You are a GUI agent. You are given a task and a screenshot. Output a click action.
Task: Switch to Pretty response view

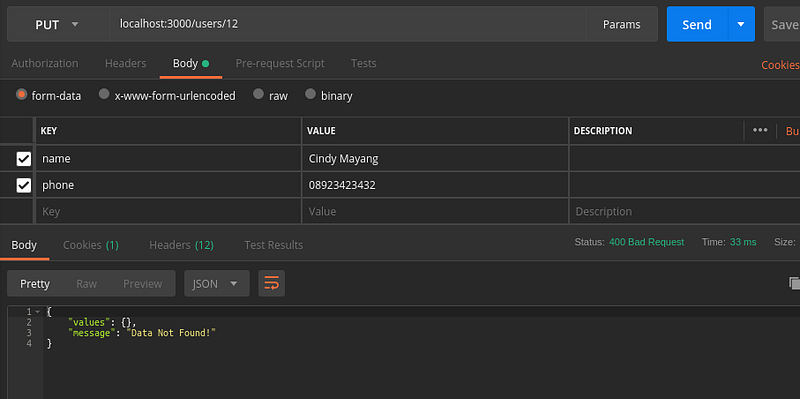[35, 284]
